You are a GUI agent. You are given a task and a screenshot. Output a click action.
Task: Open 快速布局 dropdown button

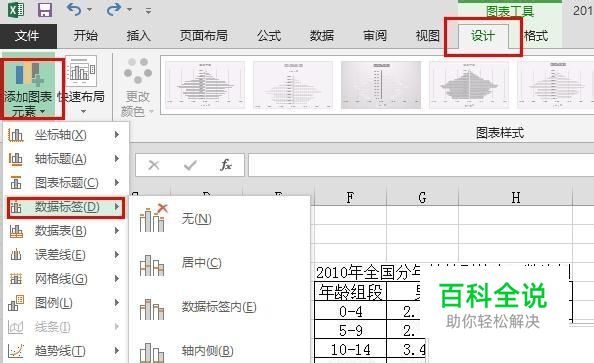(81, 85)
